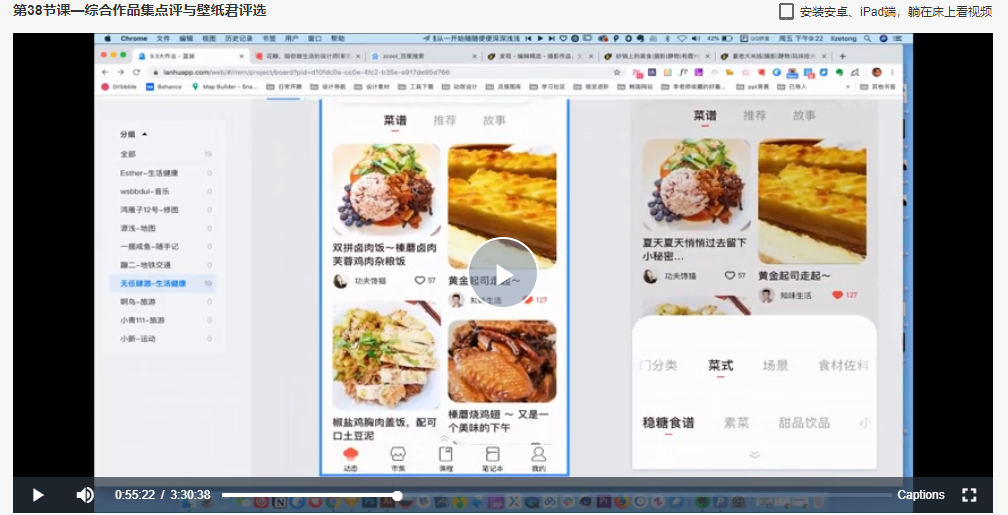Click the large center play overlay button

(503, 272)
